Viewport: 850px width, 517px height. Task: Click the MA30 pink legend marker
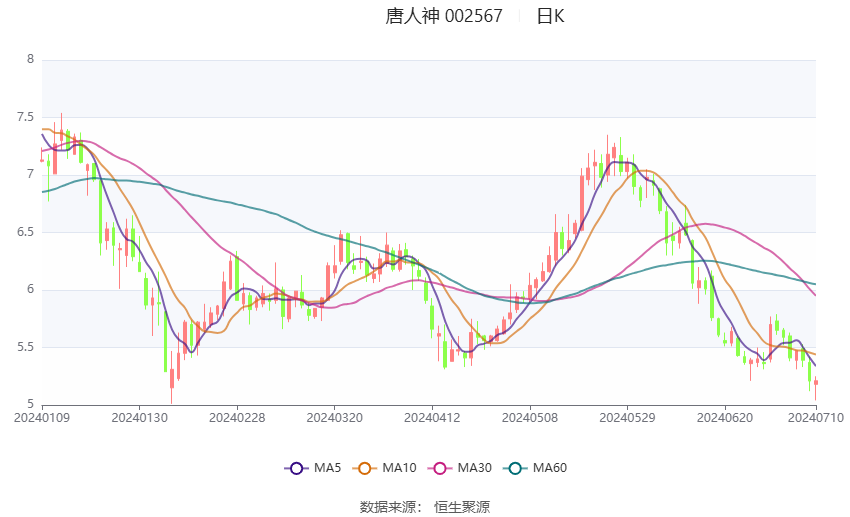tap(439, 468)
